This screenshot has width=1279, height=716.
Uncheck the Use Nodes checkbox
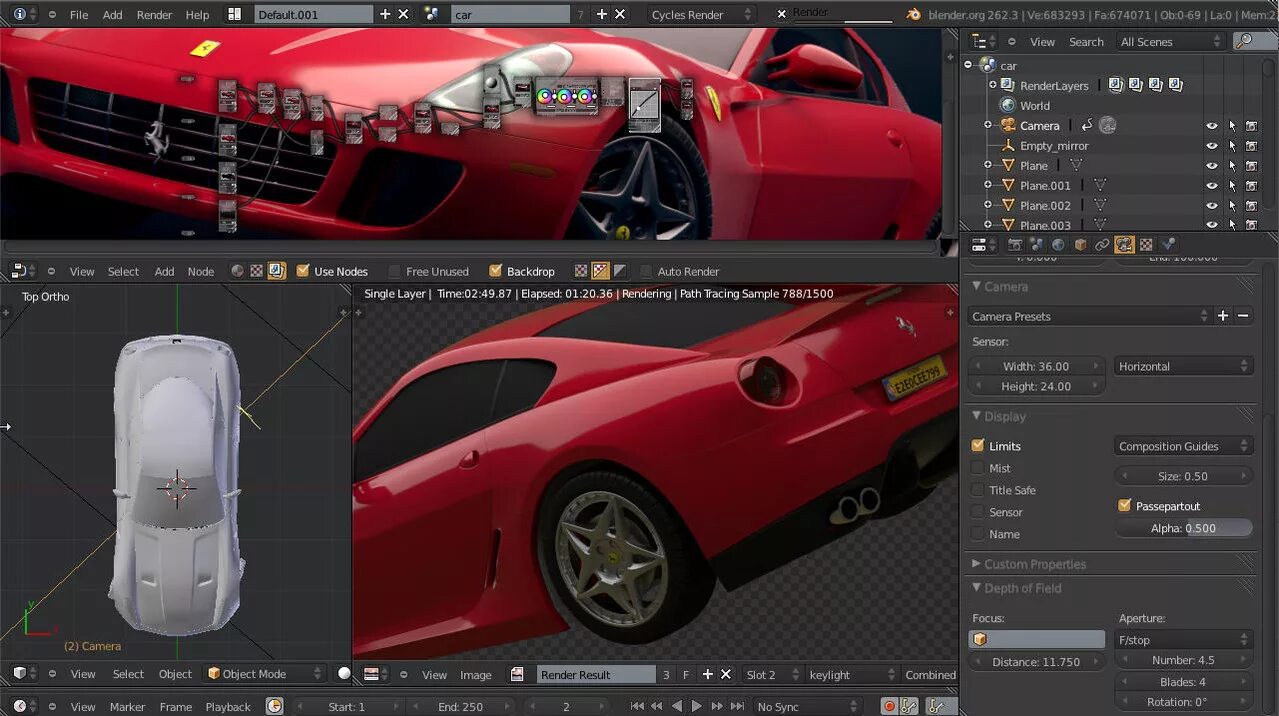point(303,271)
